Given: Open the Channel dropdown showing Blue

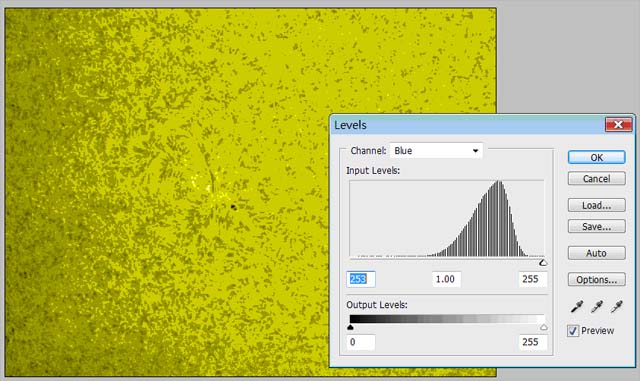Looking at the screenshot, I should point(436,151).
